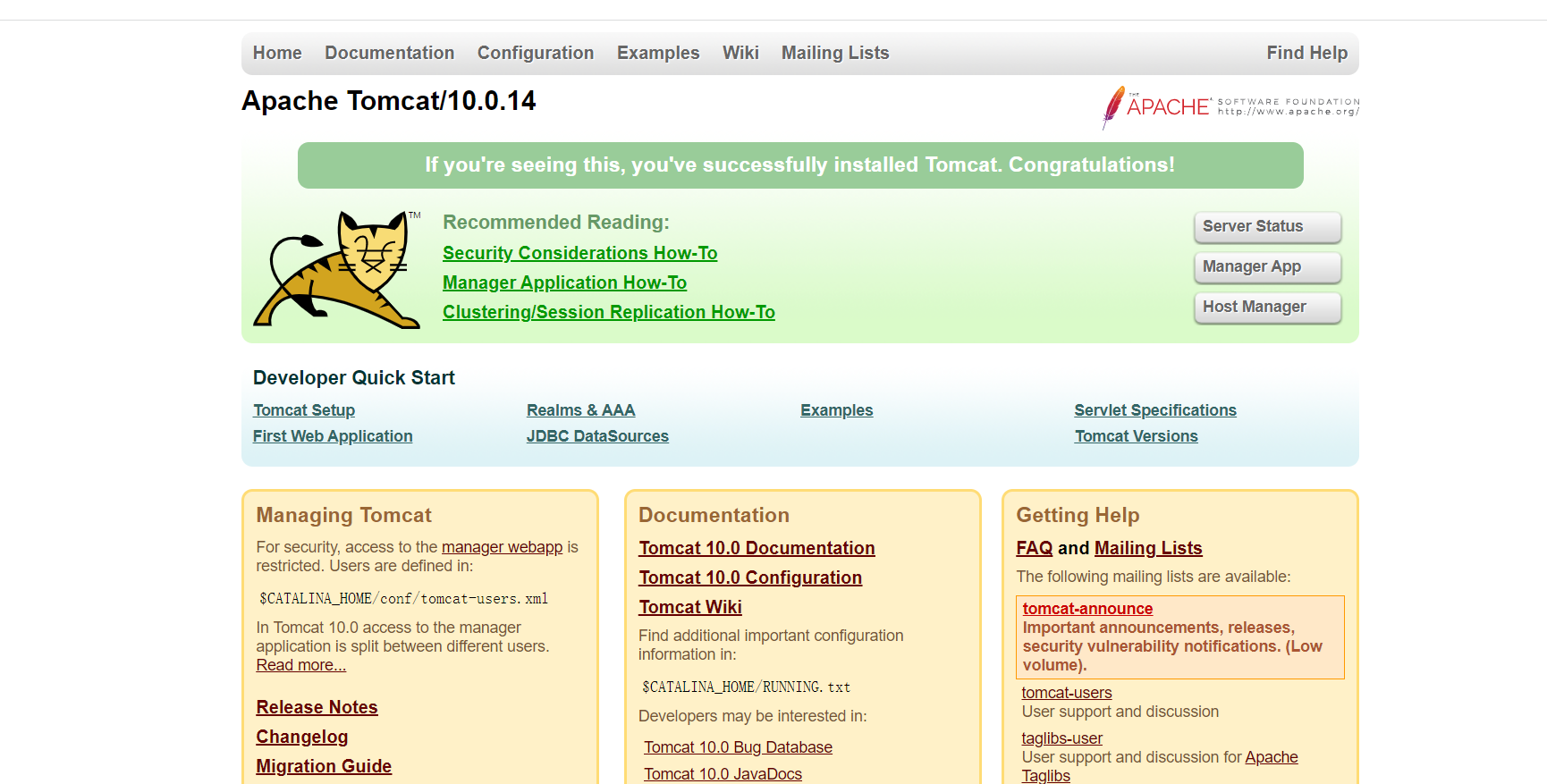Open Documentation in the top navigation bar
Viewport: 1547px width, 784px height.
(390, 53)
